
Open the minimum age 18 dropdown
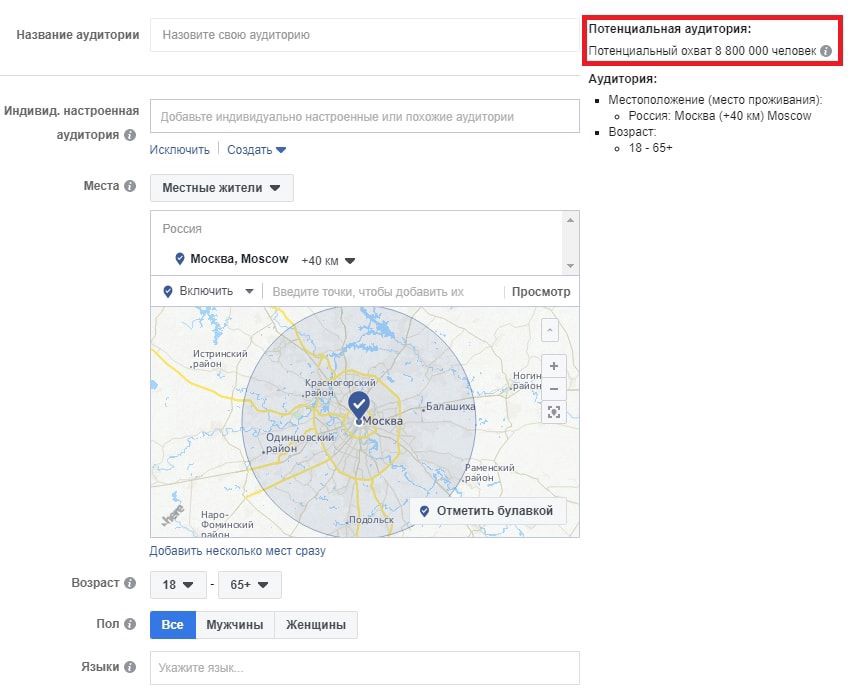[178, 584]
